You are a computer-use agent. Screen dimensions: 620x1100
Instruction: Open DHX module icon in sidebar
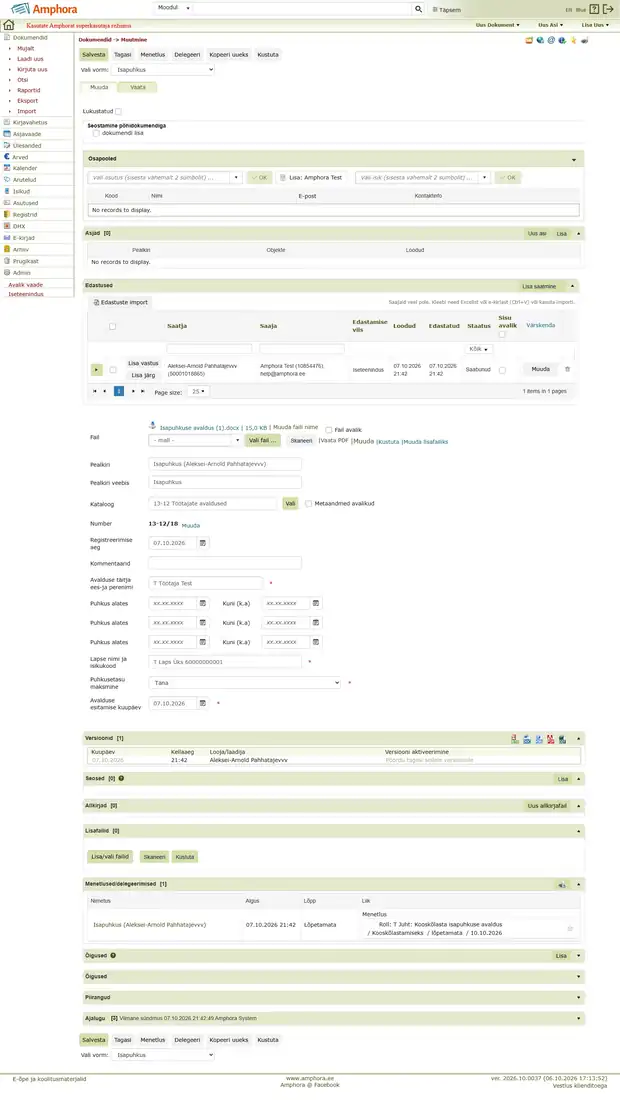pyautogui.click(x=7, y=226)
